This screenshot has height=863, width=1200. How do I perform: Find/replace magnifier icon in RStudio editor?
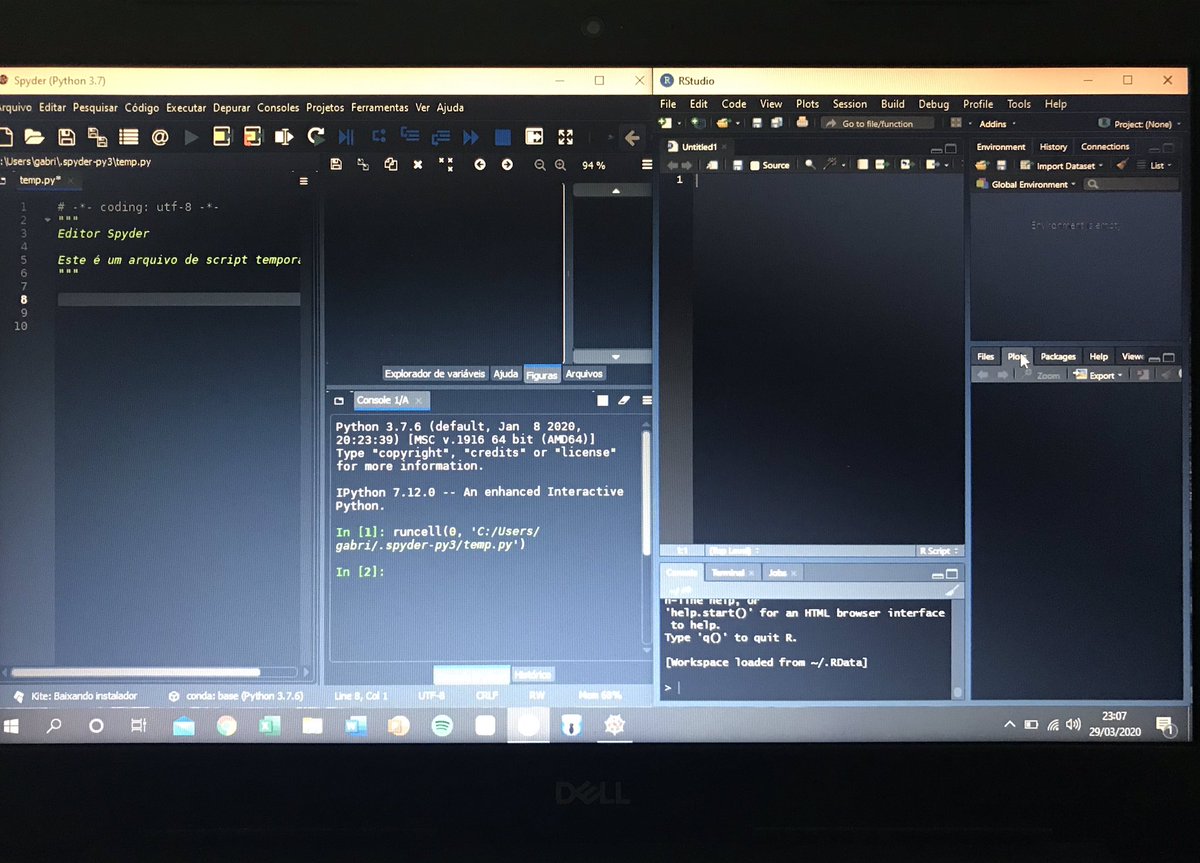click(809, 165)
